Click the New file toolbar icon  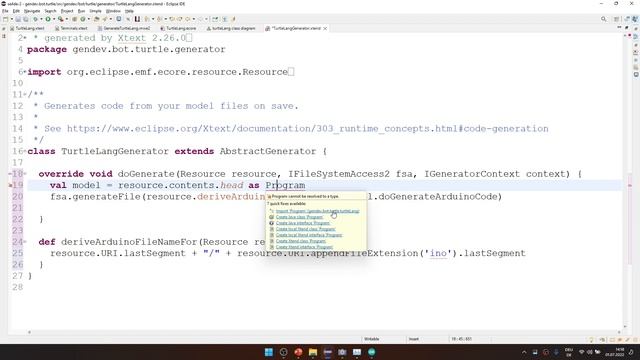pyautogui.click(x=5, y=19)
